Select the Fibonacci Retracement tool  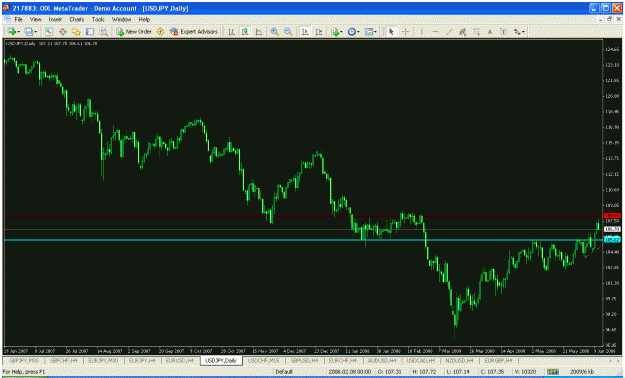(x=476, y=32)
